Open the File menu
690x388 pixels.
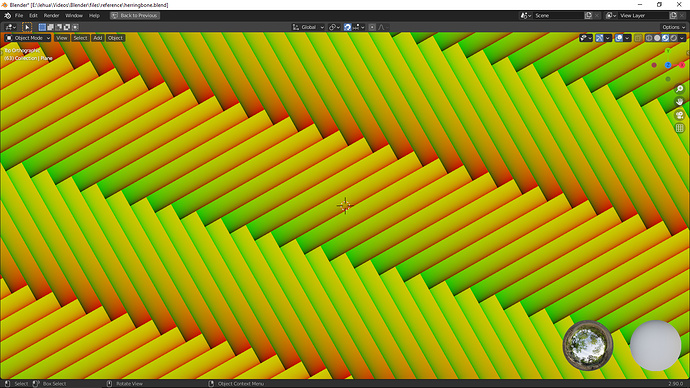[19, 15]
